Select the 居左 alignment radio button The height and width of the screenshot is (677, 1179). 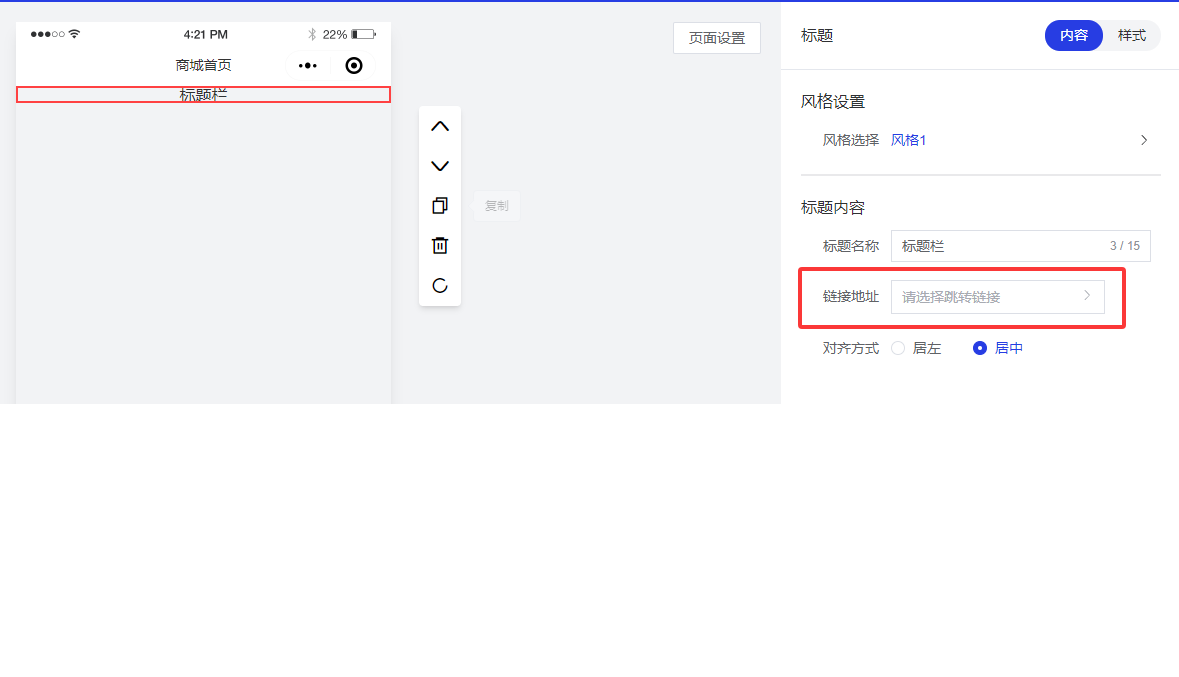[x=898, y=348]
